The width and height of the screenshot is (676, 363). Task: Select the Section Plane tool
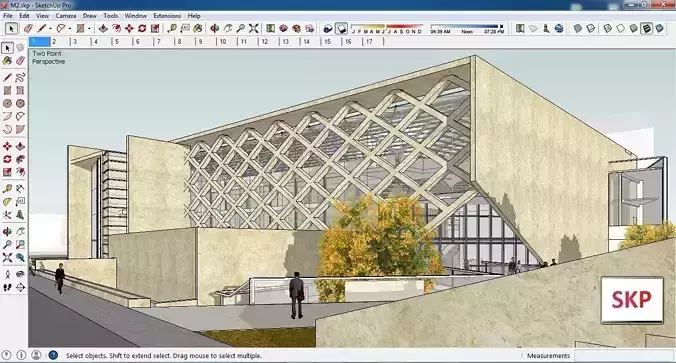tap(20, 288)
